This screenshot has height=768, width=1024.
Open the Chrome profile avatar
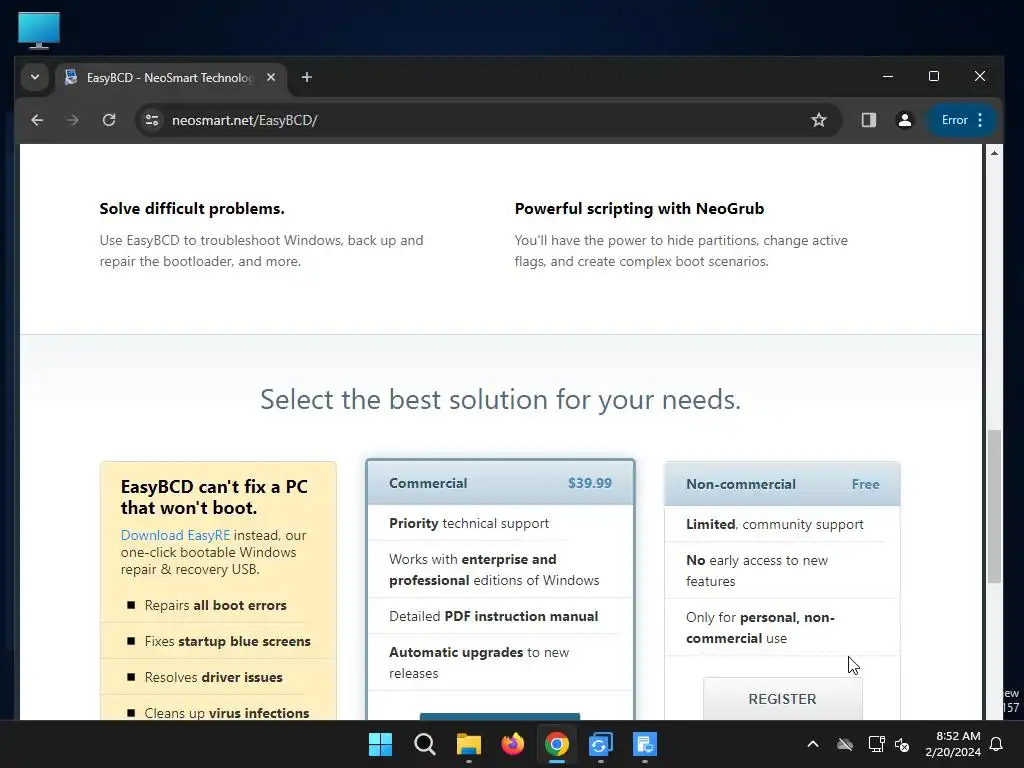(904, 120)
